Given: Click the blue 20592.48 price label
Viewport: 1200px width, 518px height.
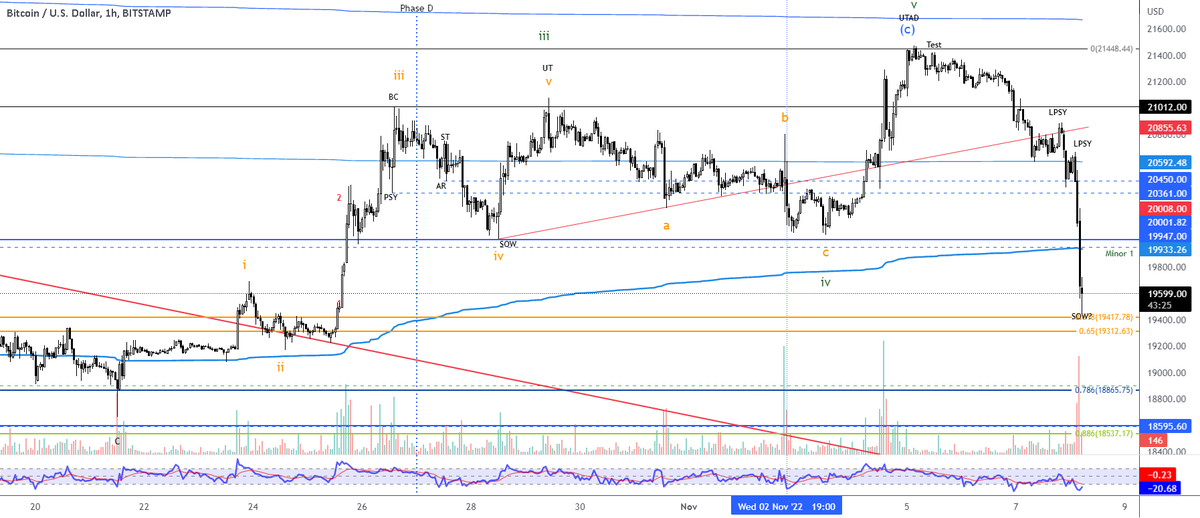Looking at the screenshot, I should coord(1167,163).
